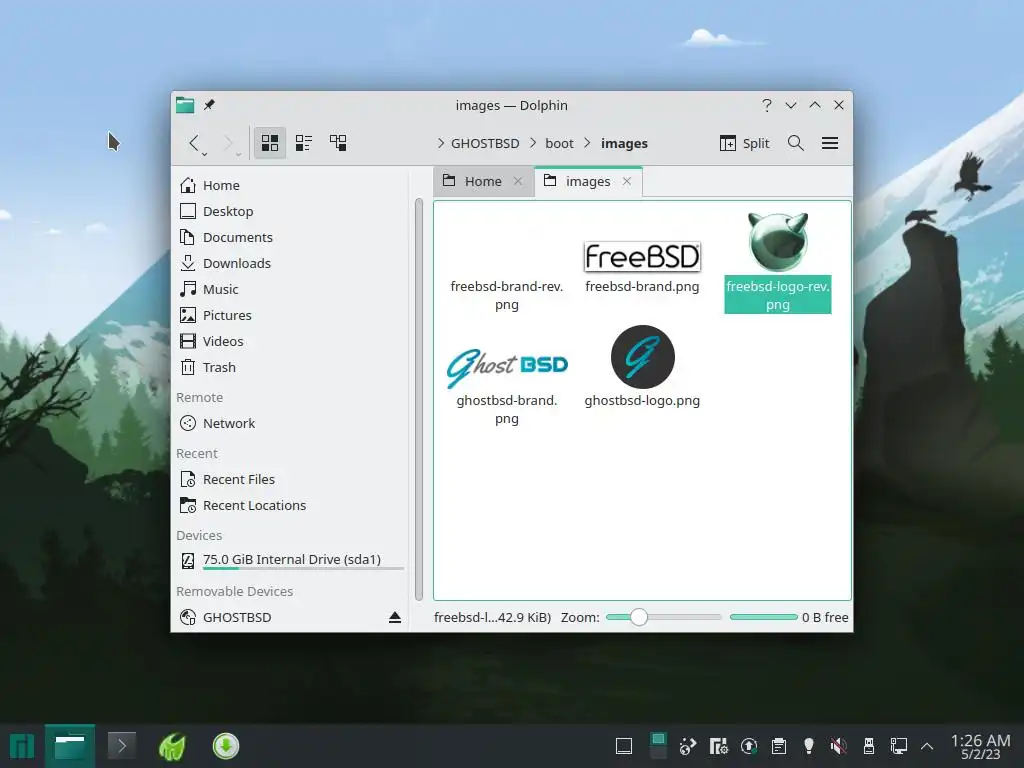Screen dimensions: 1024x768
Task: Adjust the Zoom slider handle
Action: pyautogui.click(x=639, y=617)
